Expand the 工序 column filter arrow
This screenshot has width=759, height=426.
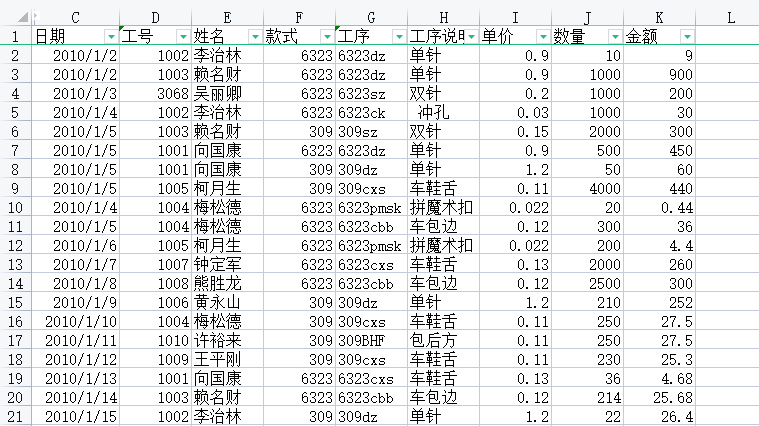coord(398,37)
